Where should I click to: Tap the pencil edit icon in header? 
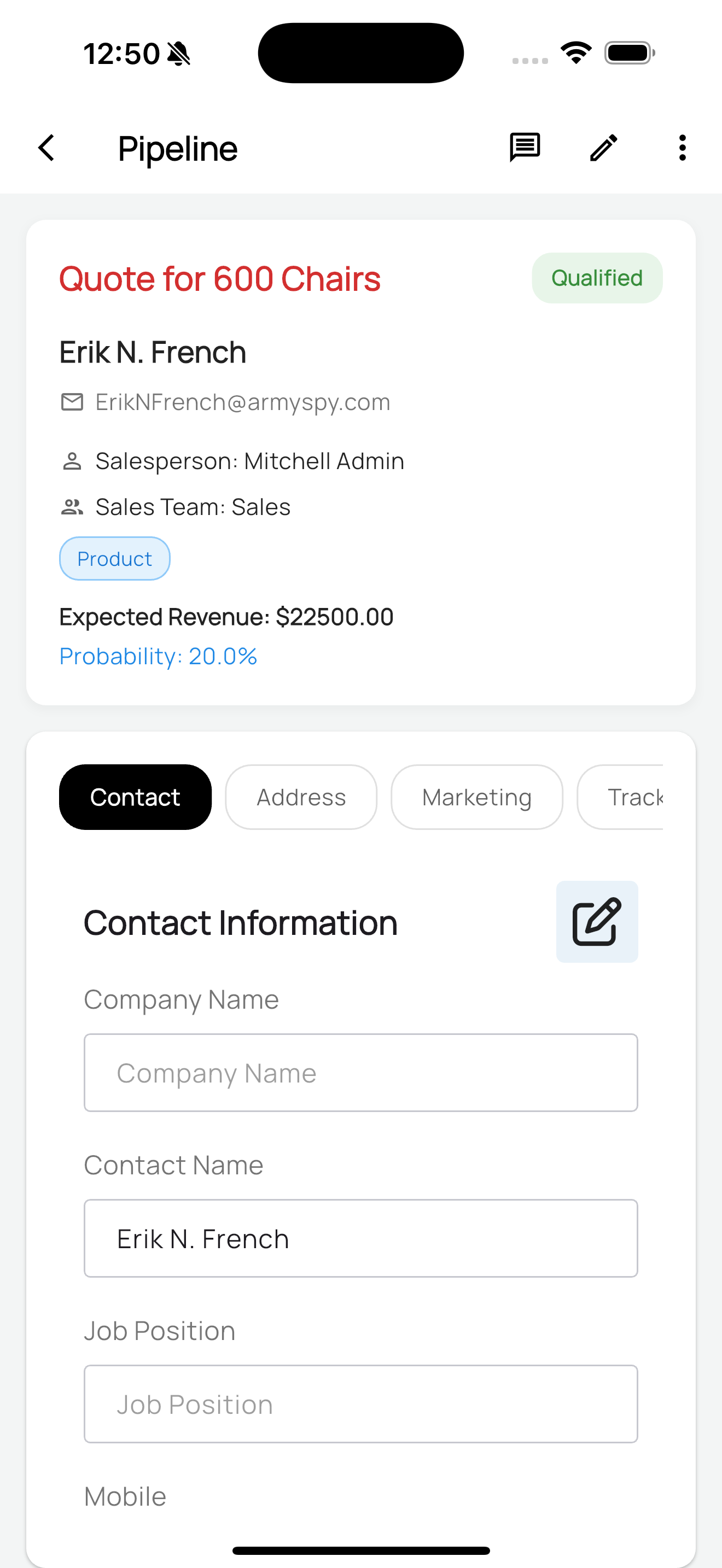pos(603,148)
